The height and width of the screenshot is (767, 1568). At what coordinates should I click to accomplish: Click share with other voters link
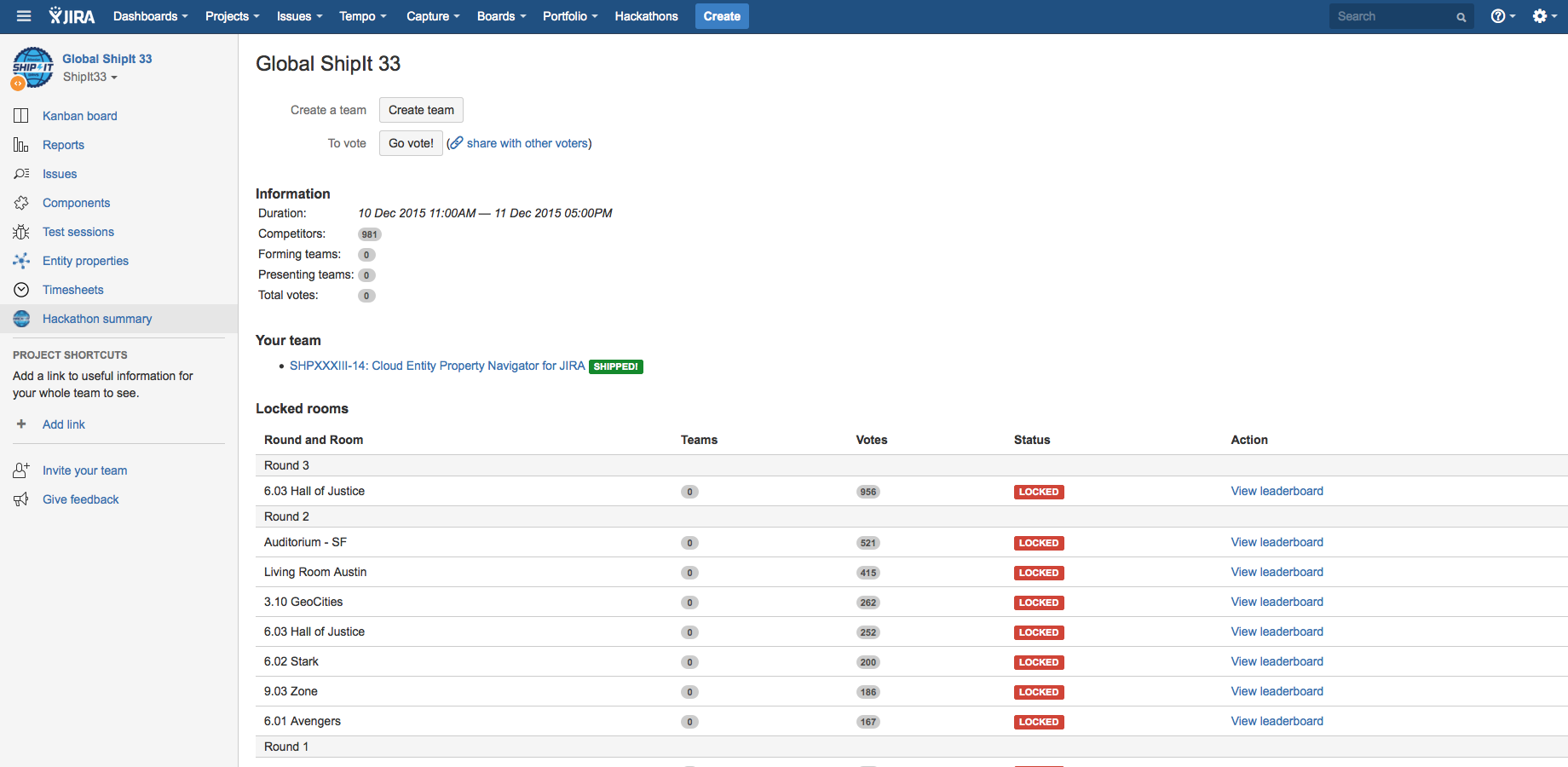click(527, 143)
